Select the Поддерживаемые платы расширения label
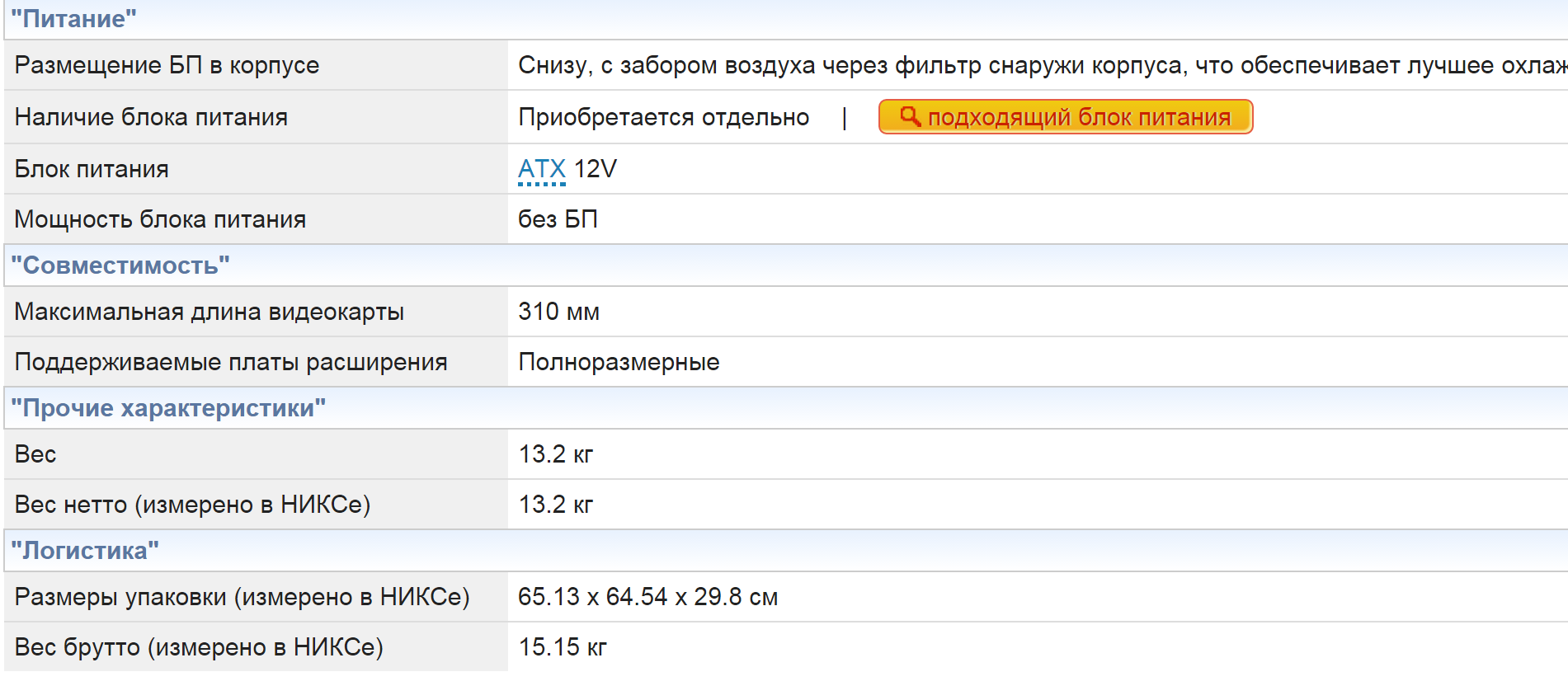1568x700 pixels. click(x=231, y=362)
